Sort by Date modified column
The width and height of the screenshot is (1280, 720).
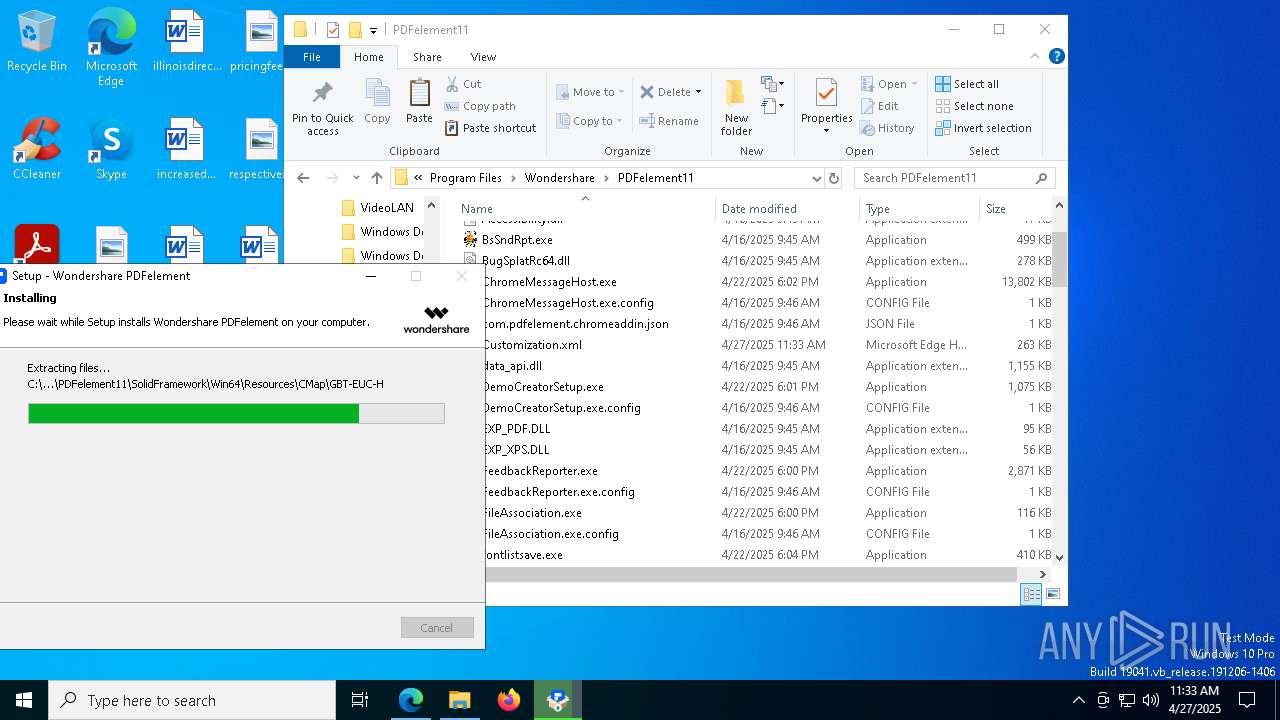[787, 209]
